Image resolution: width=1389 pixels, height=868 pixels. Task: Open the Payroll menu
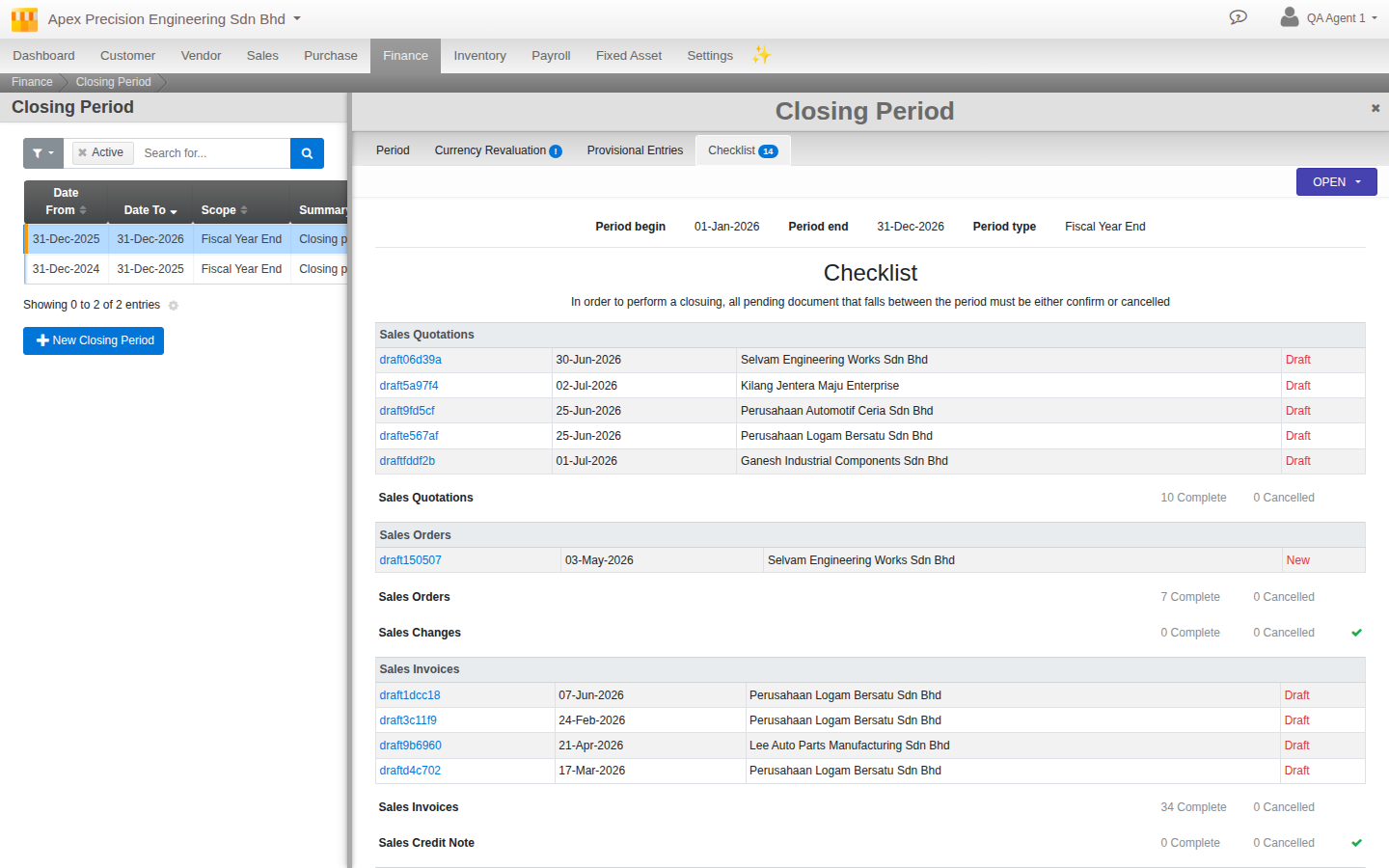(x=551, y=56)
